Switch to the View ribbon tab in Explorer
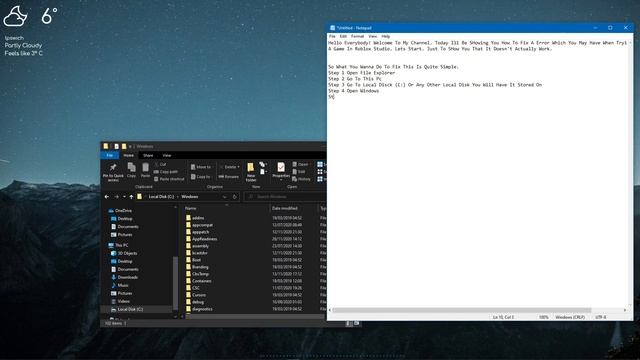640x360 pixels. pos(167,156)
